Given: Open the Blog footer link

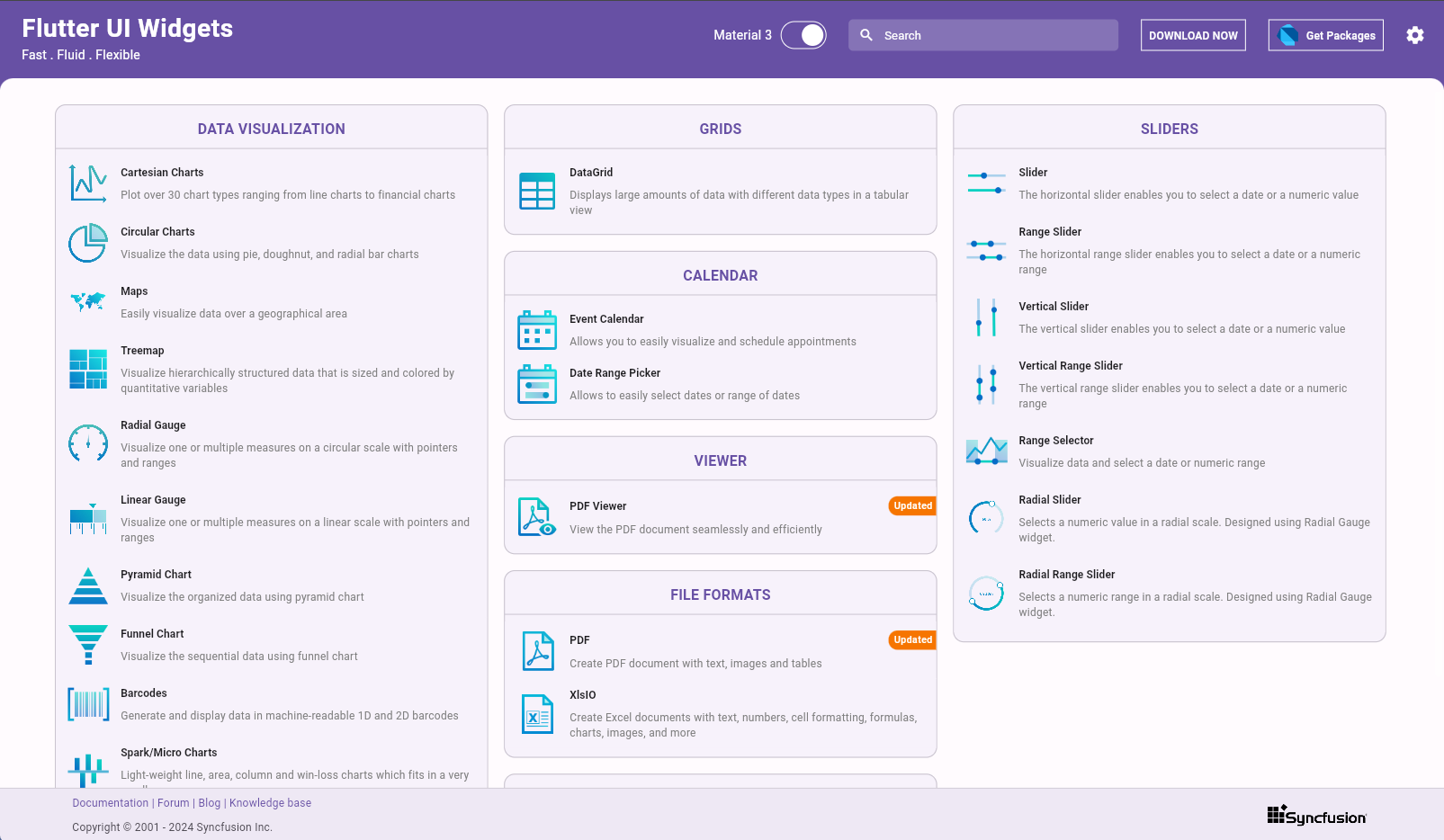Looking at the screenshot, I should coord(210,803).
